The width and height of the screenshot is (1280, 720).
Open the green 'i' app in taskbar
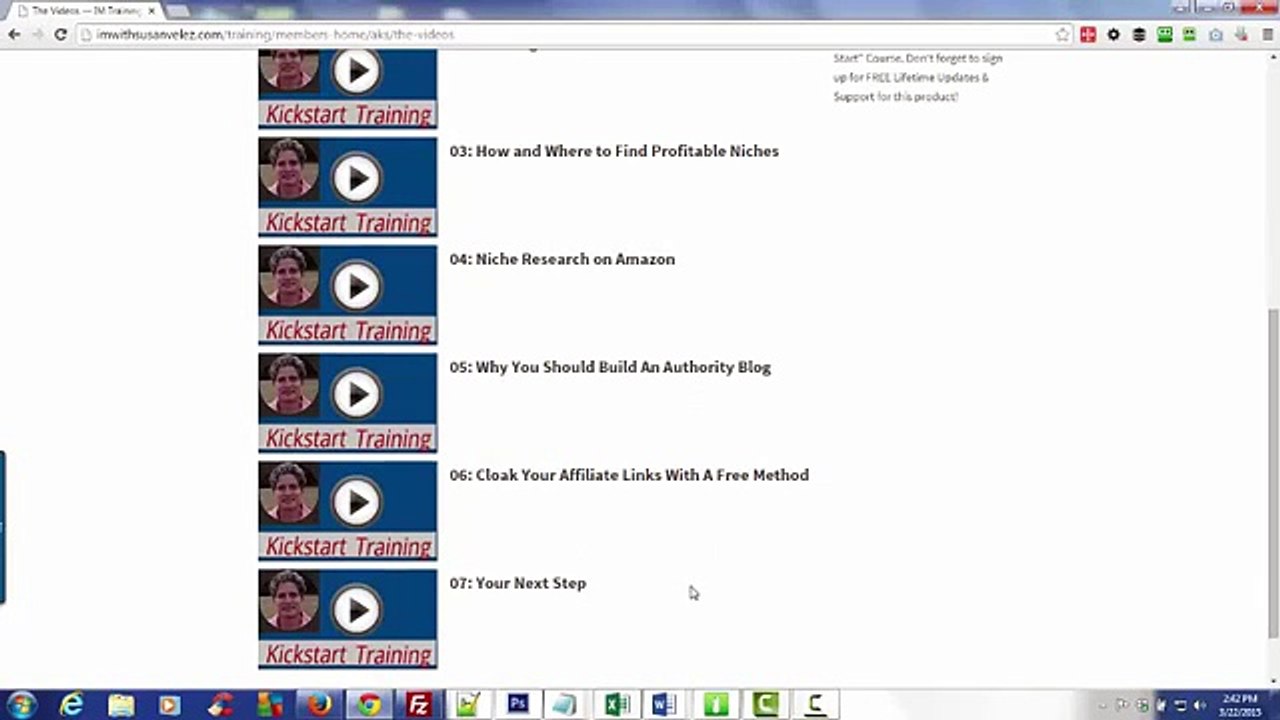(716, 705)
